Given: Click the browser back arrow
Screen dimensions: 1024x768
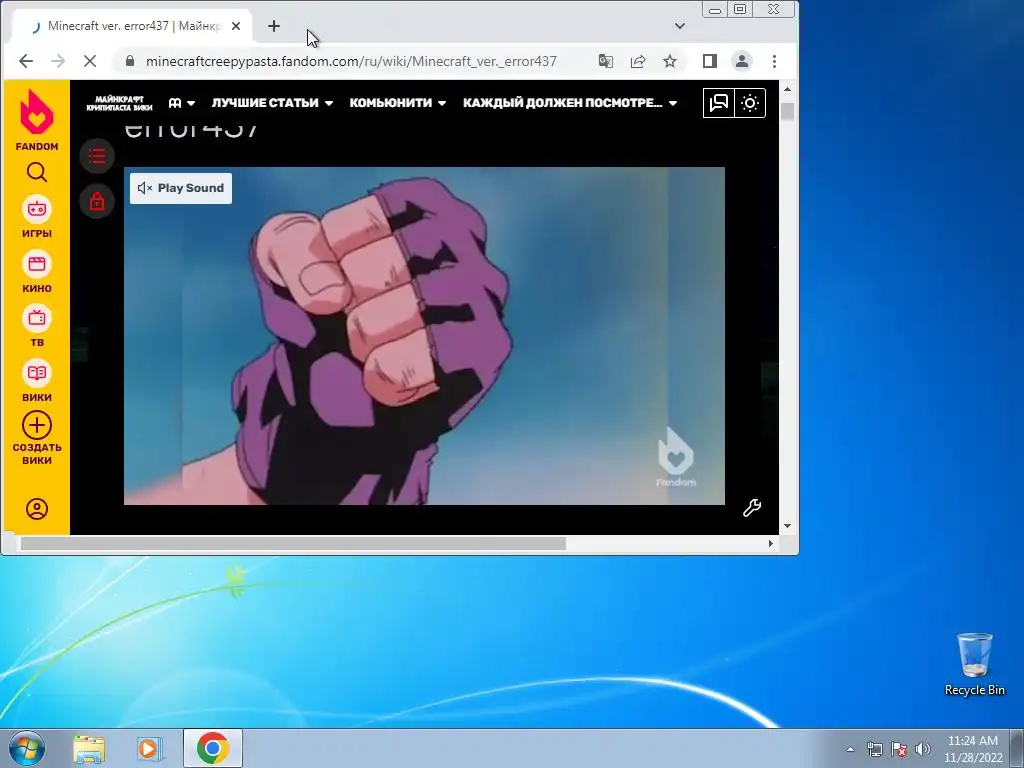Looking at the screenshot, I should [x=25, y=61].
